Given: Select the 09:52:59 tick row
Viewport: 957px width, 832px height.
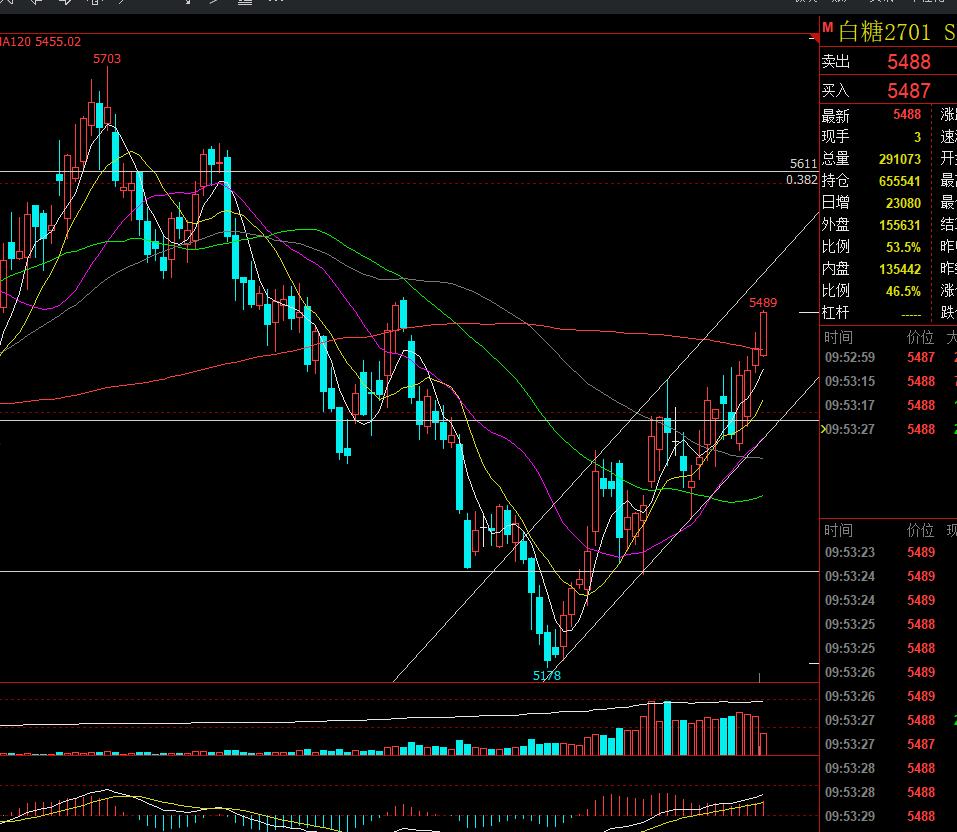Looking at the screenshot, I should pyautogui.click(x=888, y=357).
